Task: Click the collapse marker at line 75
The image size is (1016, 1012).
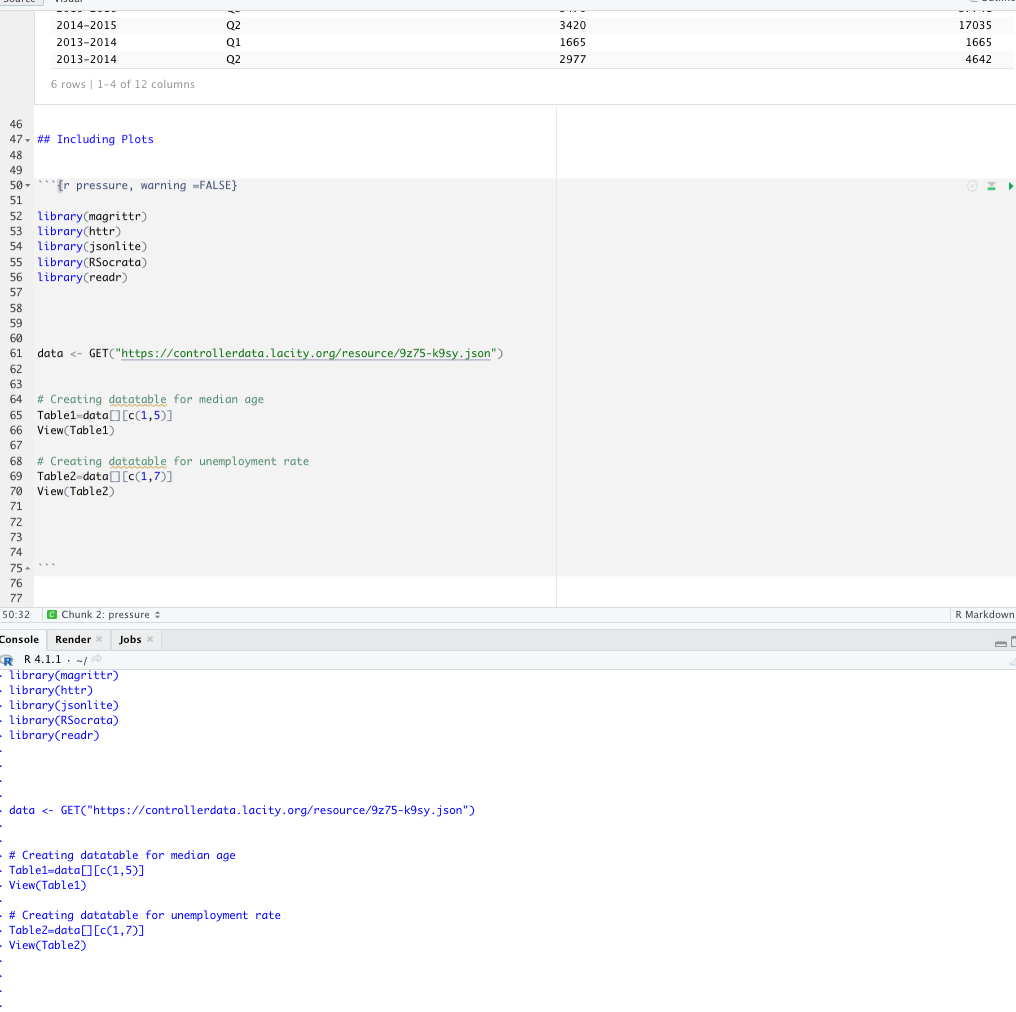Action: coord(29,568)
